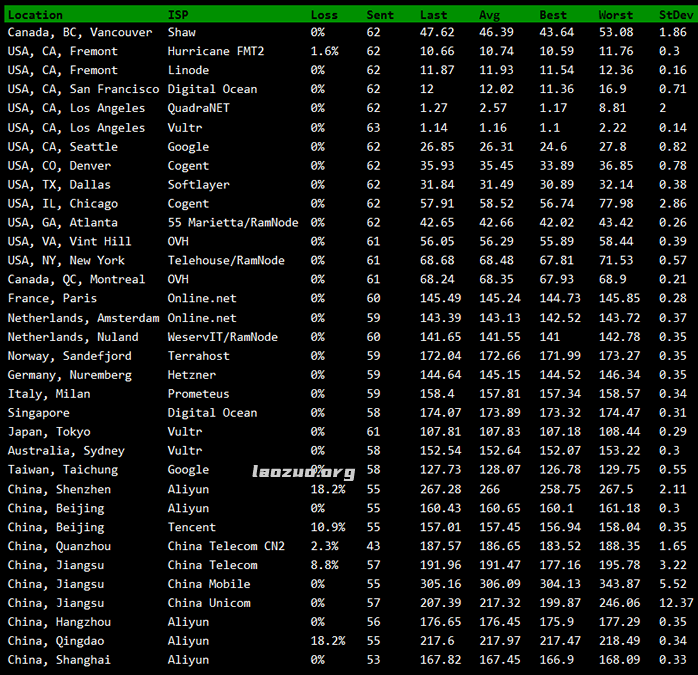
Task: Select the StDev column header
Action: click(x=675, y=15)
